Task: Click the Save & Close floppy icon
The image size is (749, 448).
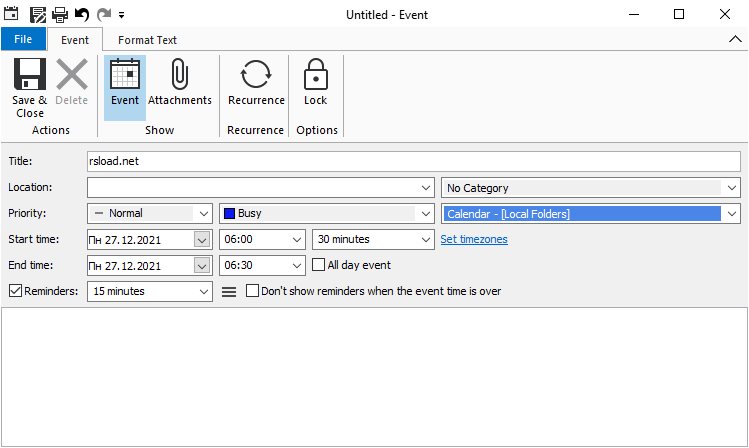Action: point(30,74)
